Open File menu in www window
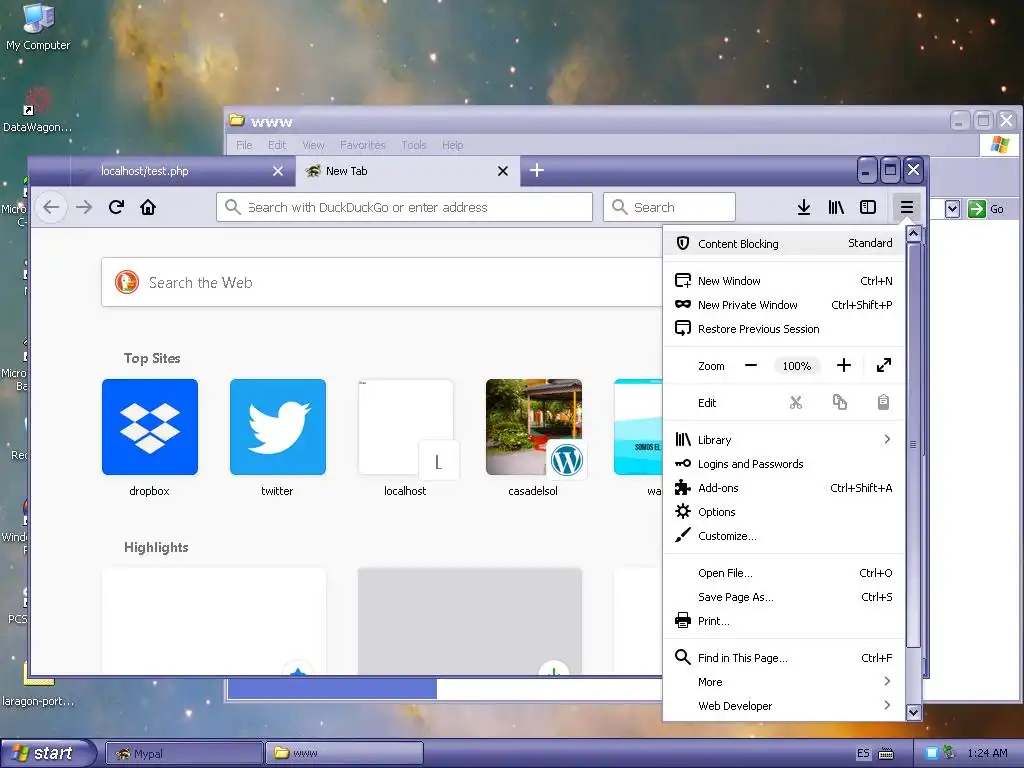The width and height of the screenshot is (1024, 768). pyautogui.click(x=244, y=145)
